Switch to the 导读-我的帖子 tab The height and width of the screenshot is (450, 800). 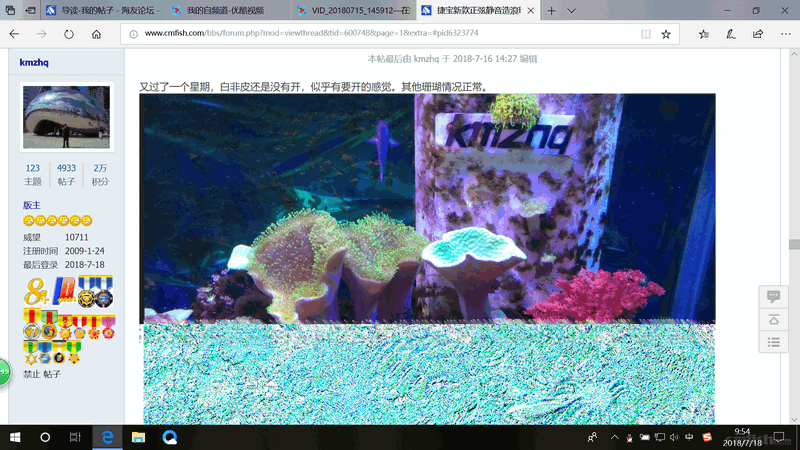point(102,10)
